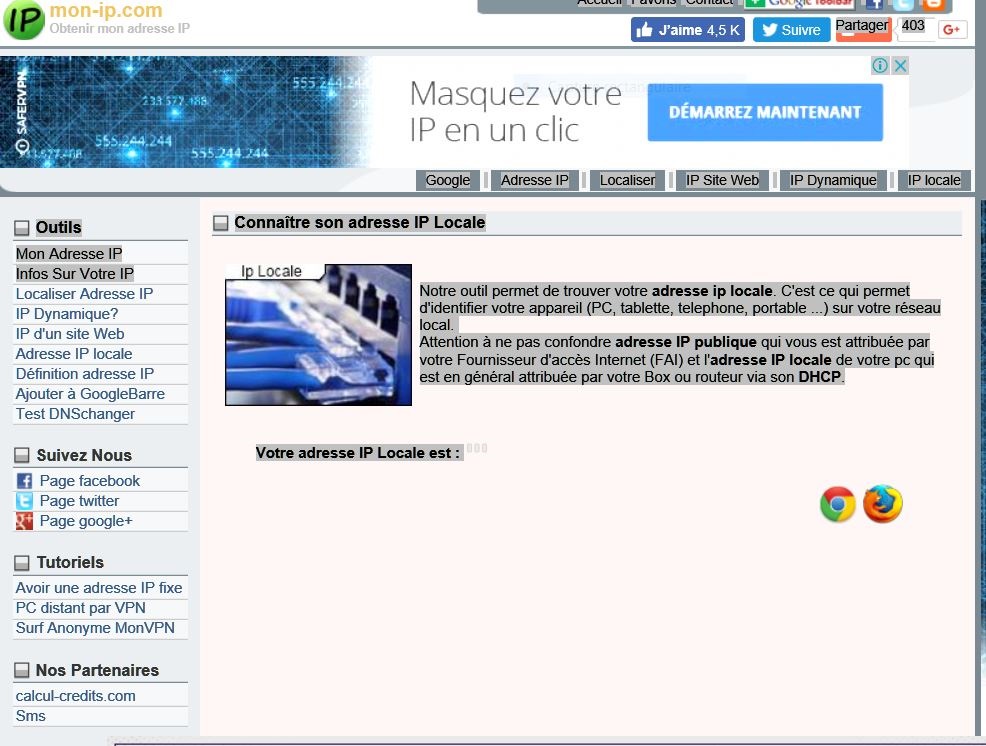Select the Chrome browser icon
This screenshot has height=746, width=986.
[837, 504]
